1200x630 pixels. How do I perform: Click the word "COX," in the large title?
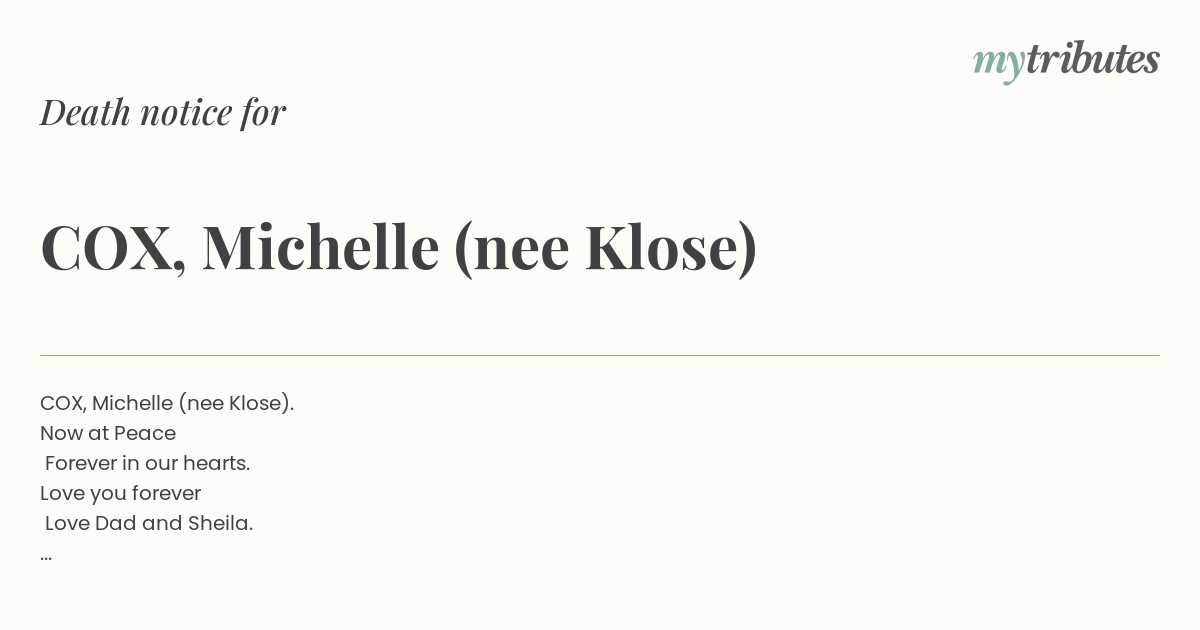pyautogui.click(x=113, y=248)
